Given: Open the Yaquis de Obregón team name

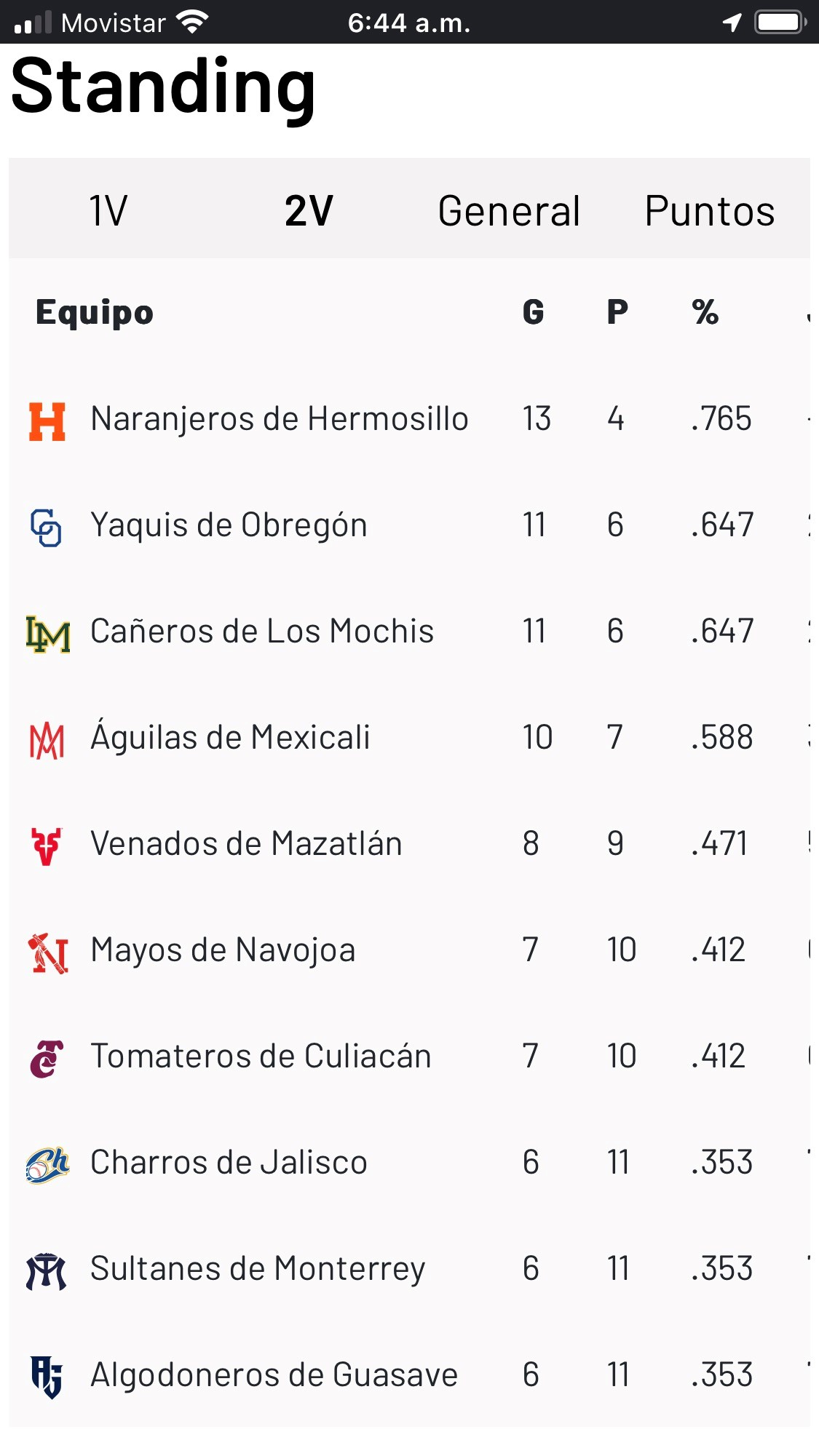Looking at the screenshot, I should coord(229,525).
